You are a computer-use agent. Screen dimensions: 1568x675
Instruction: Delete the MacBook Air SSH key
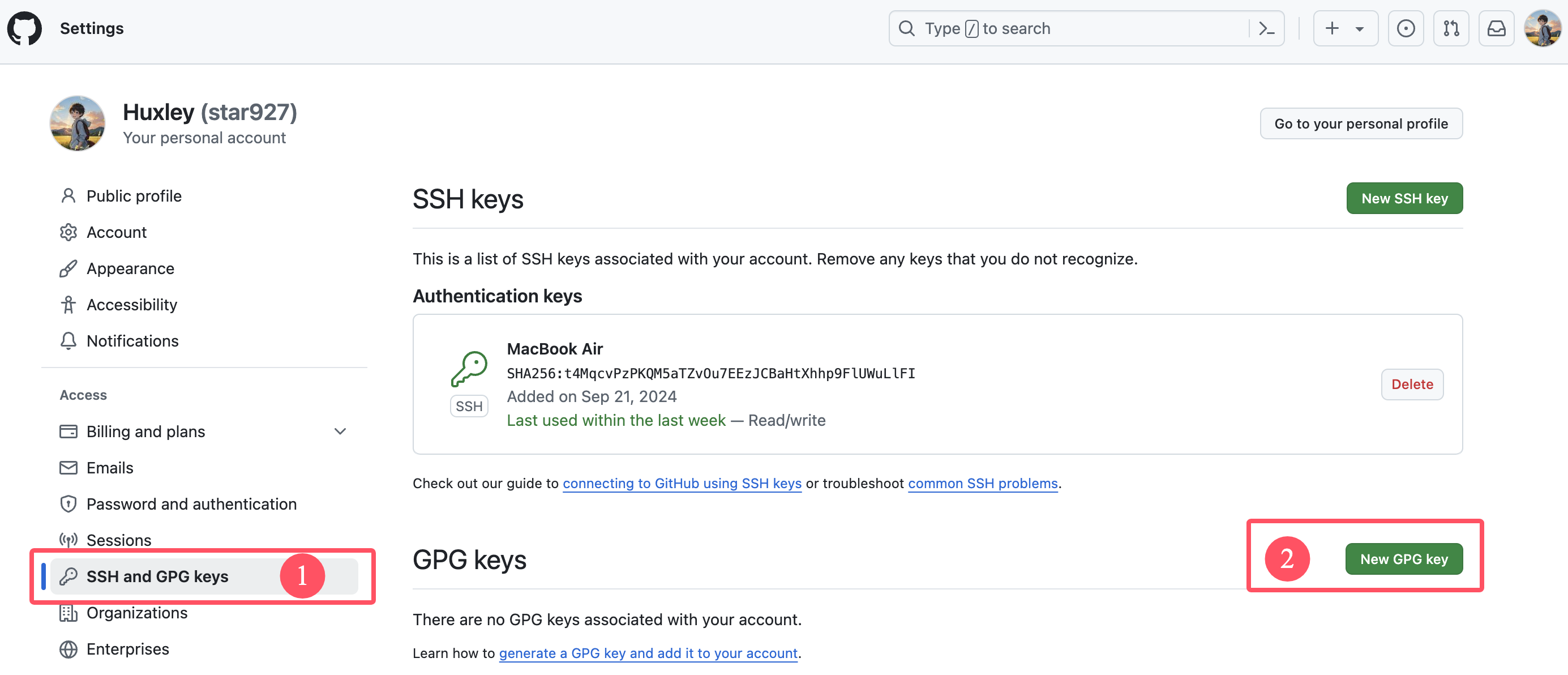1412,384
